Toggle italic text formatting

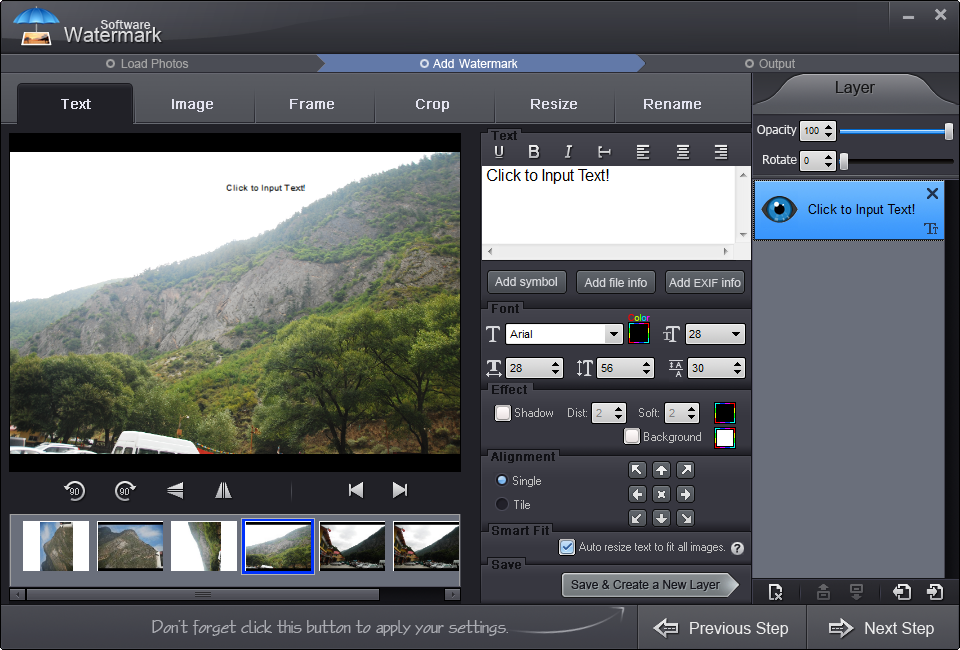[x=568, y=152]
